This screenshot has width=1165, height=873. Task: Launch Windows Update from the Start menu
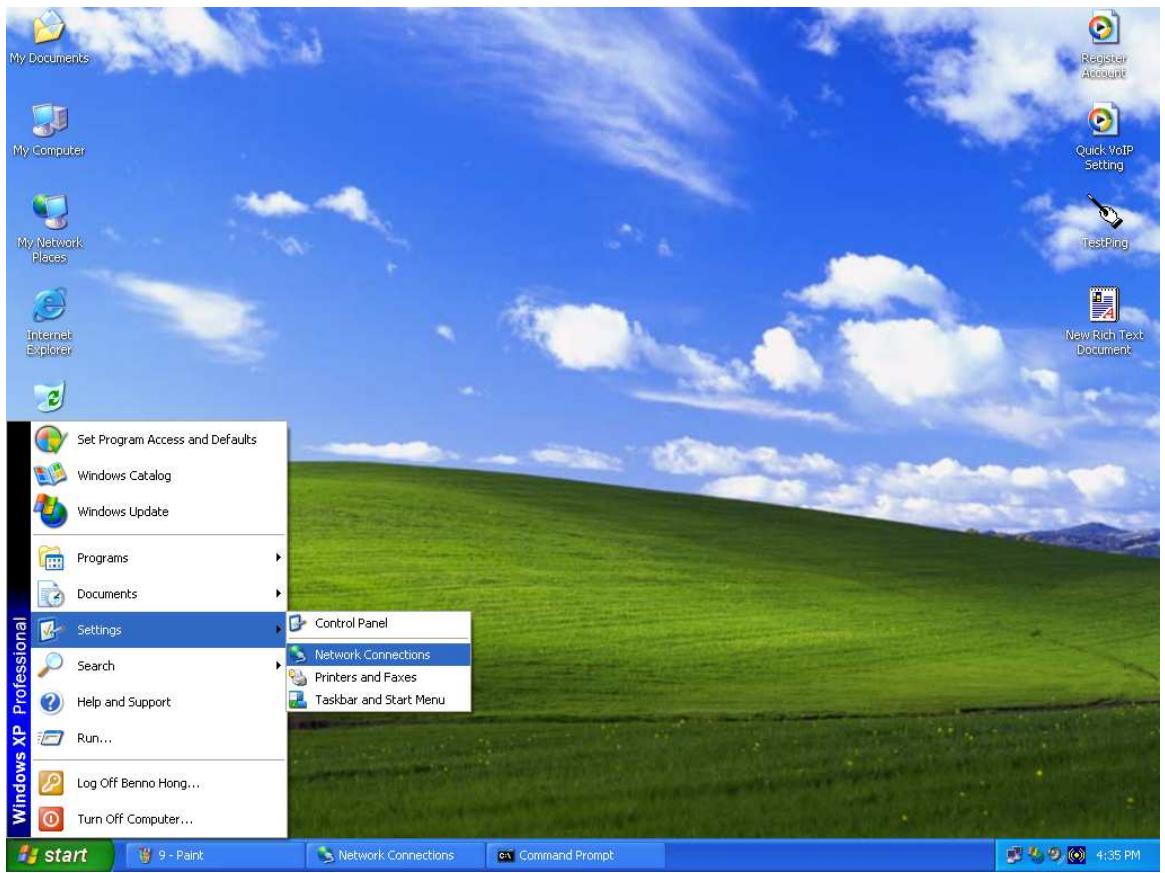pyautogui.click(x=158, y=511)
